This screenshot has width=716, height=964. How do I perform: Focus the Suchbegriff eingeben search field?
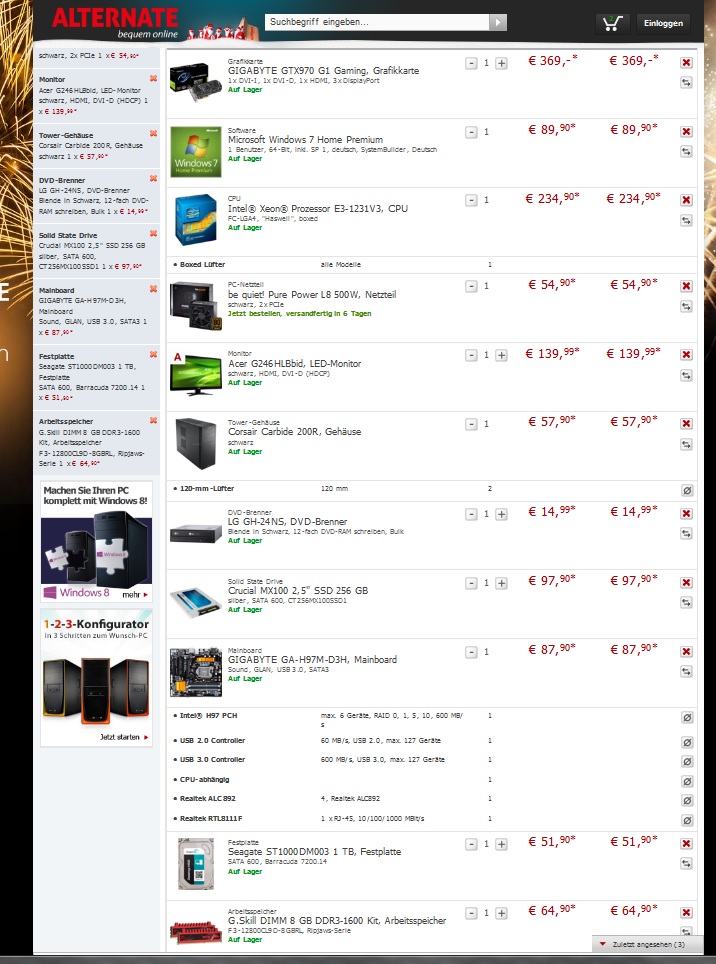point(377,22)
